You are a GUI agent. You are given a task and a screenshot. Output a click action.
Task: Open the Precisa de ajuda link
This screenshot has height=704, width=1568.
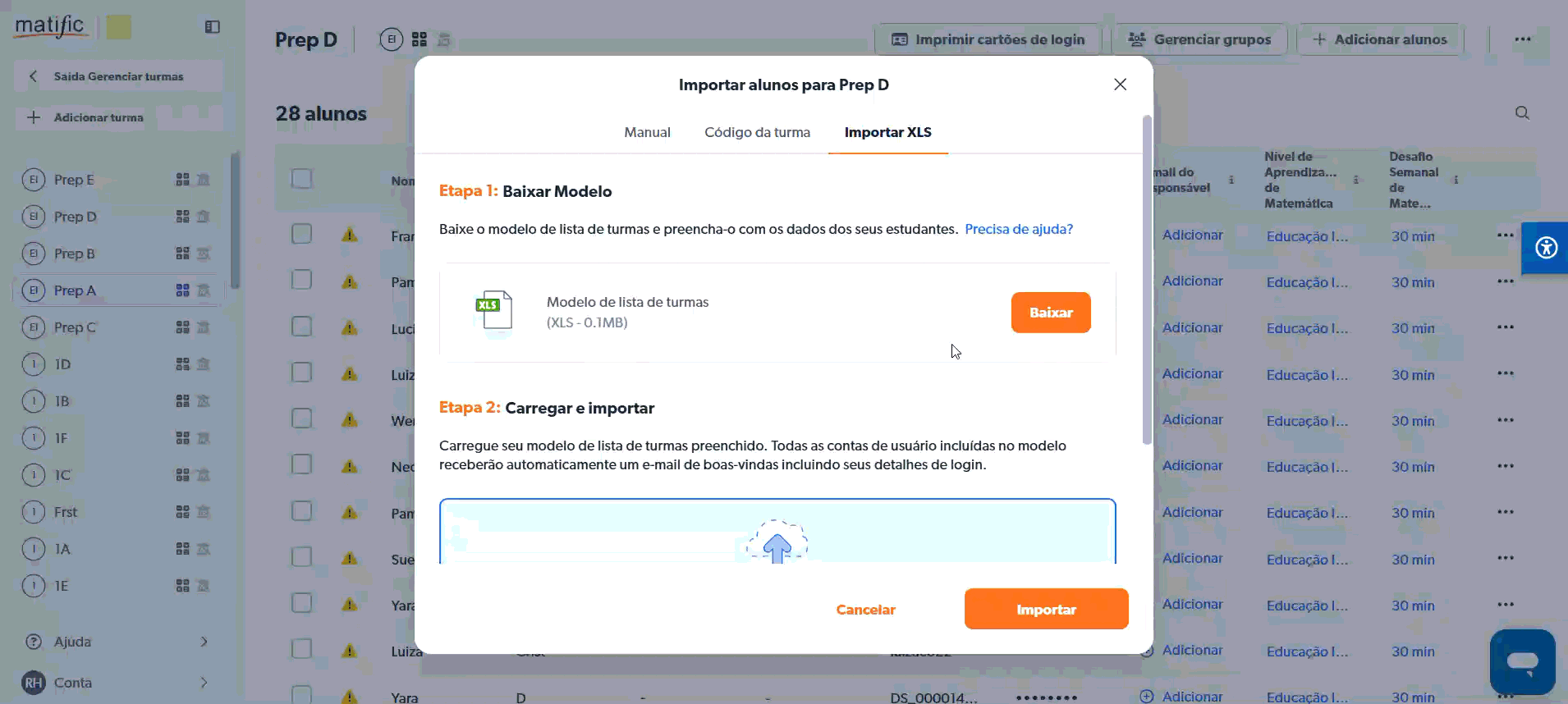click(x=1018, y=229)
